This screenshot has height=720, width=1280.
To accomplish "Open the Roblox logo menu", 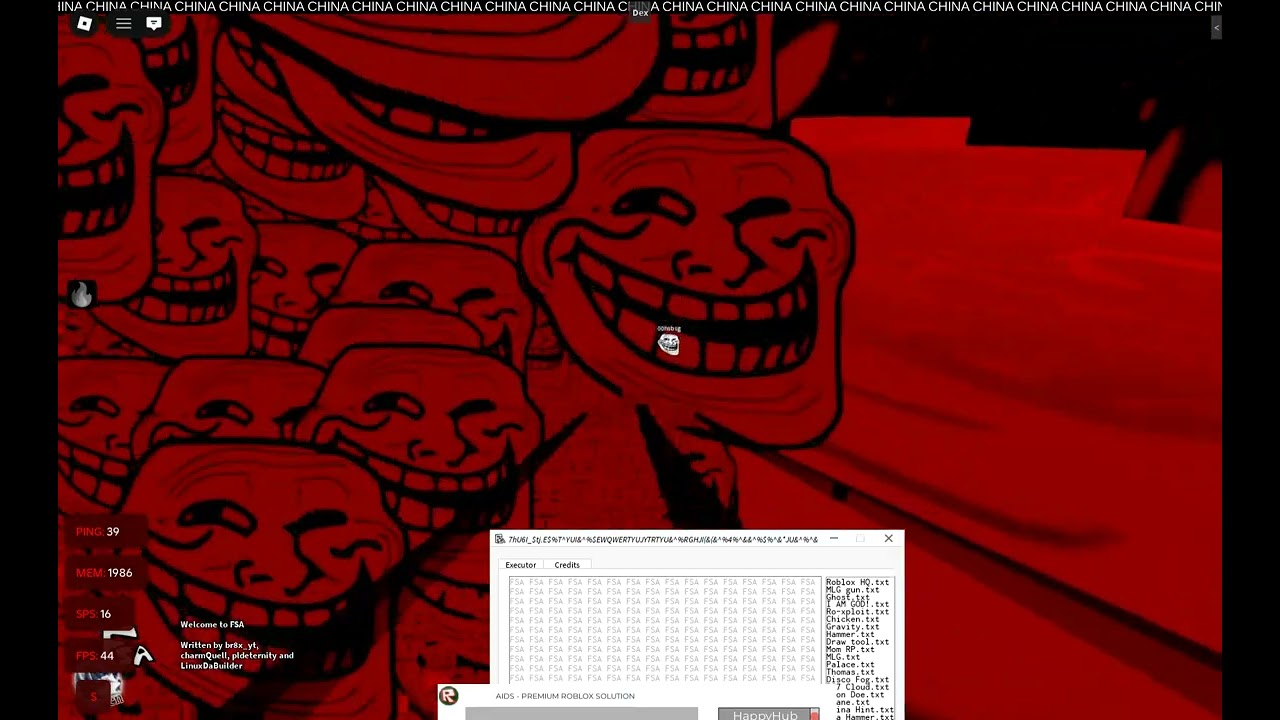I will (x=85, y=23).
